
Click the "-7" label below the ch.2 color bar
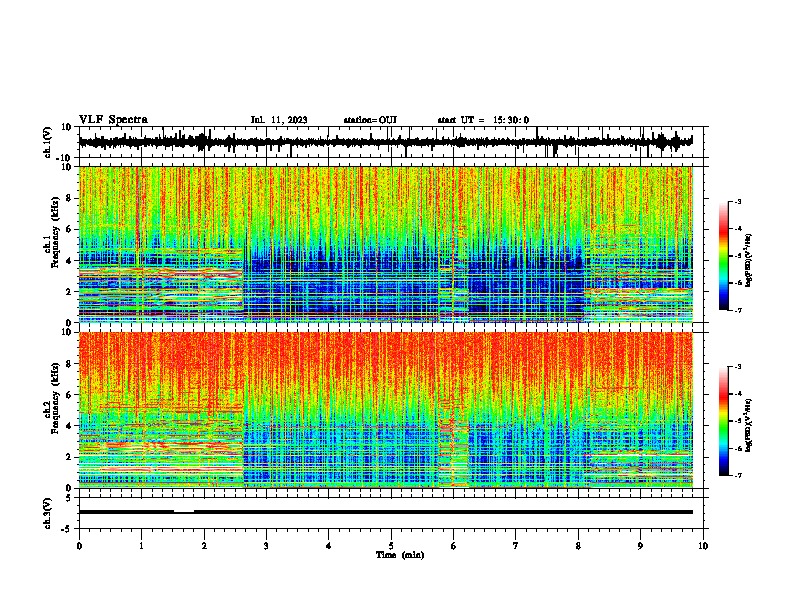[x=737, y=475]
